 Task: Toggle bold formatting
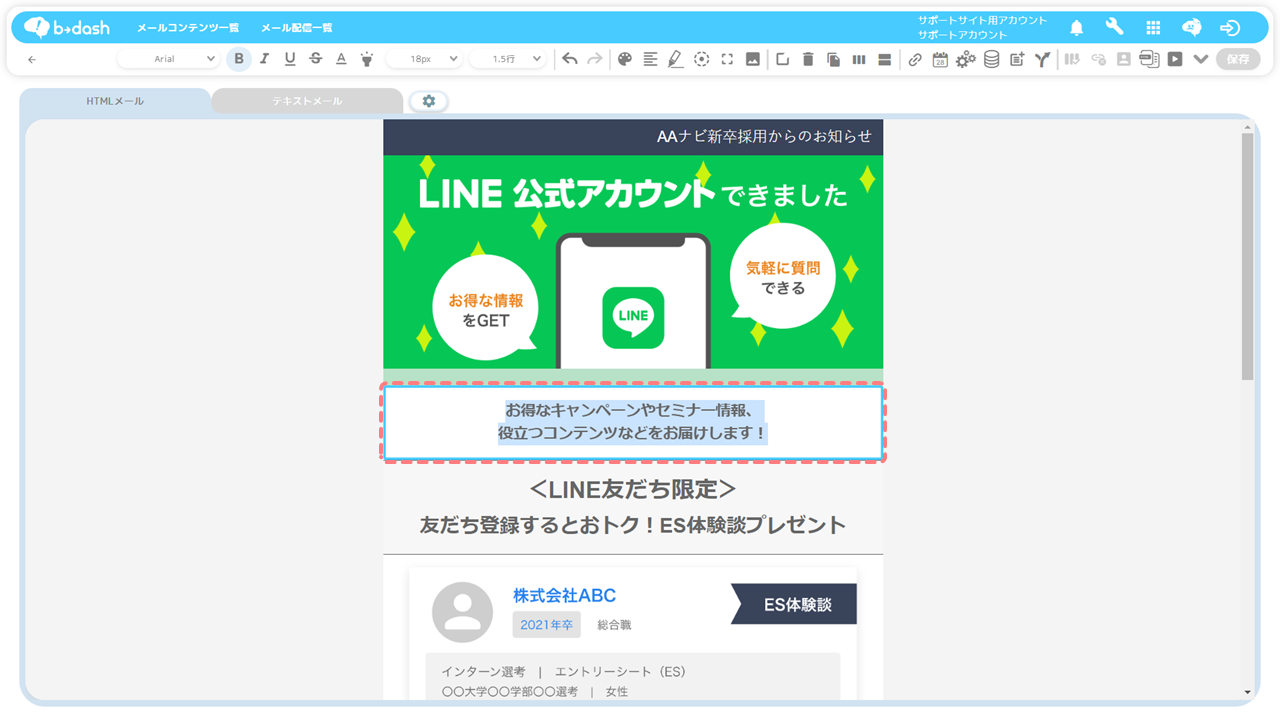pyautogui.click(x=238, y=59)
